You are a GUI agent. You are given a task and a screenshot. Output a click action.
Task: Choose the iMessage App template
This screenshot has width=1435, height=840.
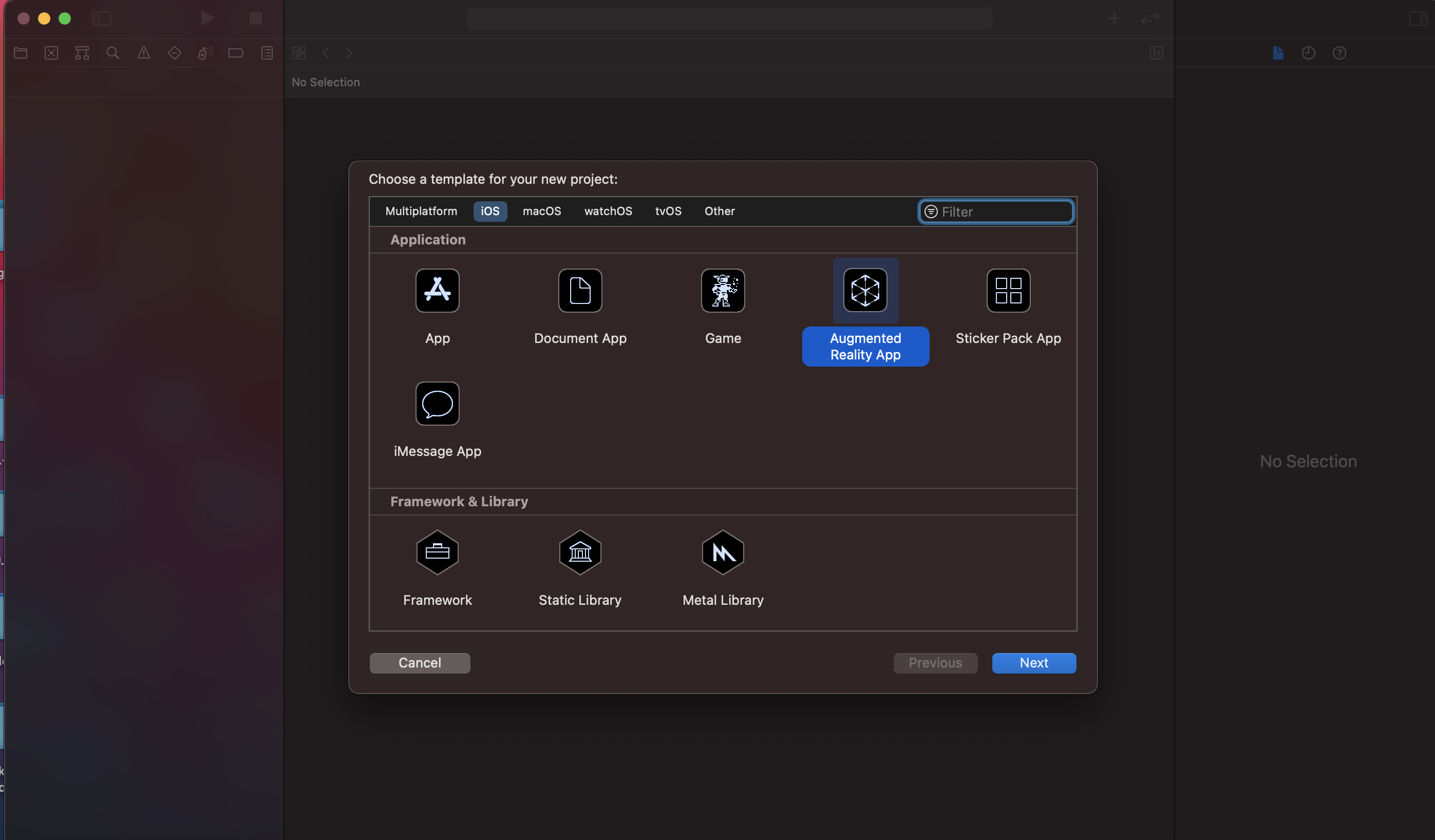tap(438, 404)
